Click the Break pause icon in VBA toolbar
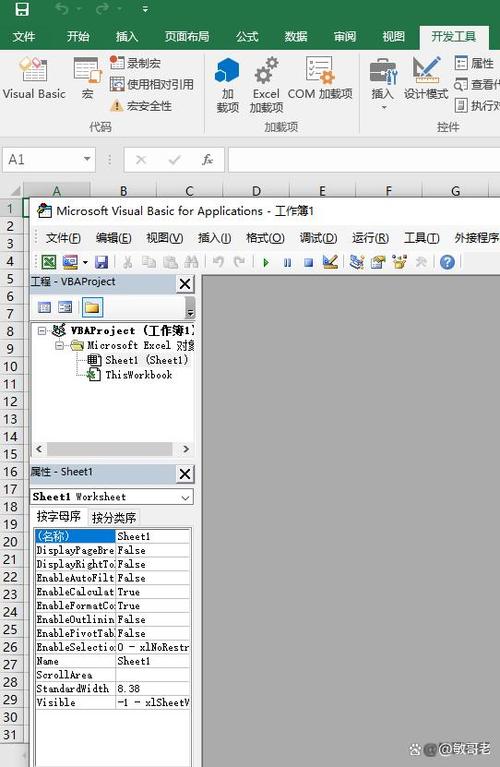 pyautogui.click(x=287, y=262)
